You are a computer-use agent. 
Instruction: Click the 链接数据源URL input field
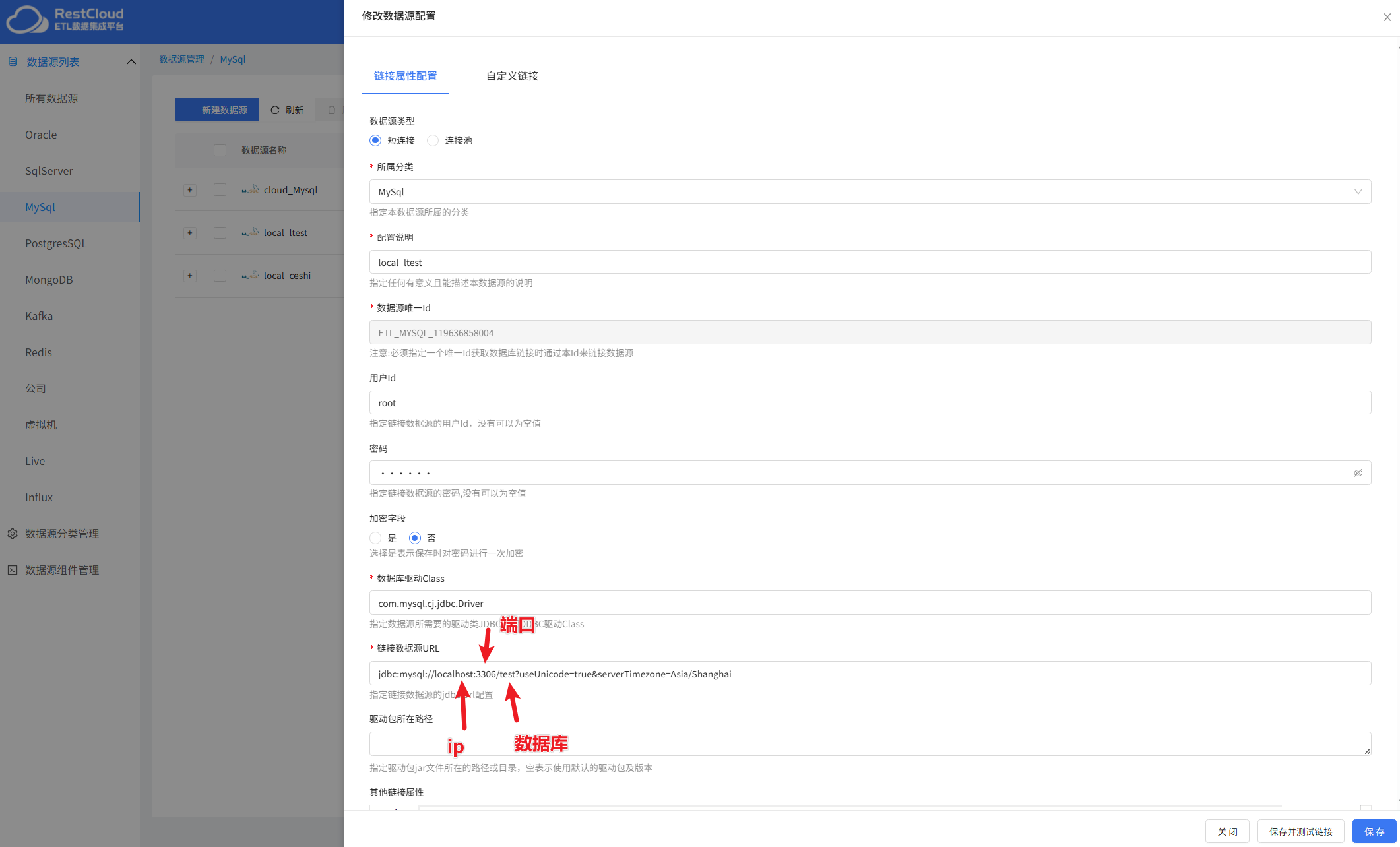[870, 674]
